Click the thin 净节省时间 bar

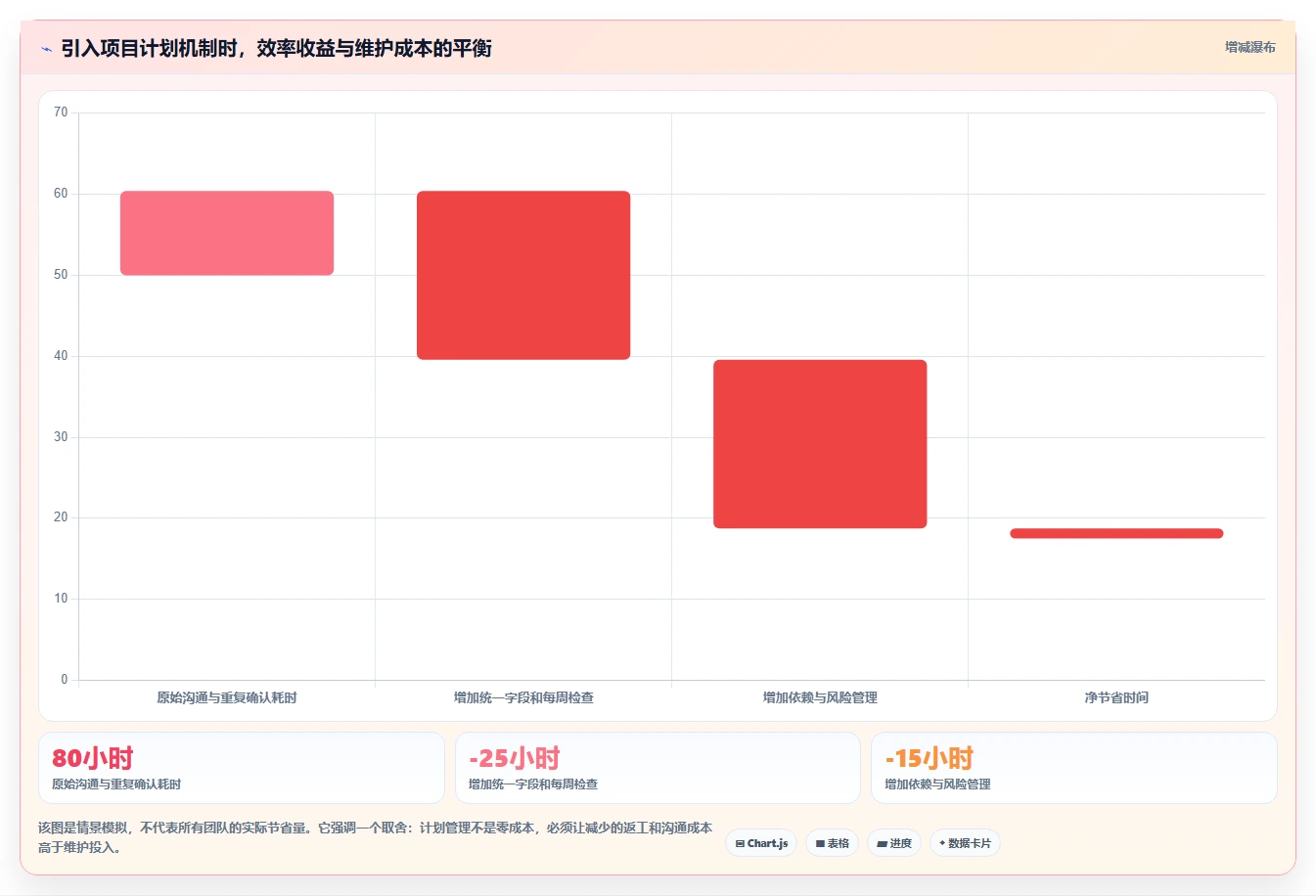[x=1116, y=533]
